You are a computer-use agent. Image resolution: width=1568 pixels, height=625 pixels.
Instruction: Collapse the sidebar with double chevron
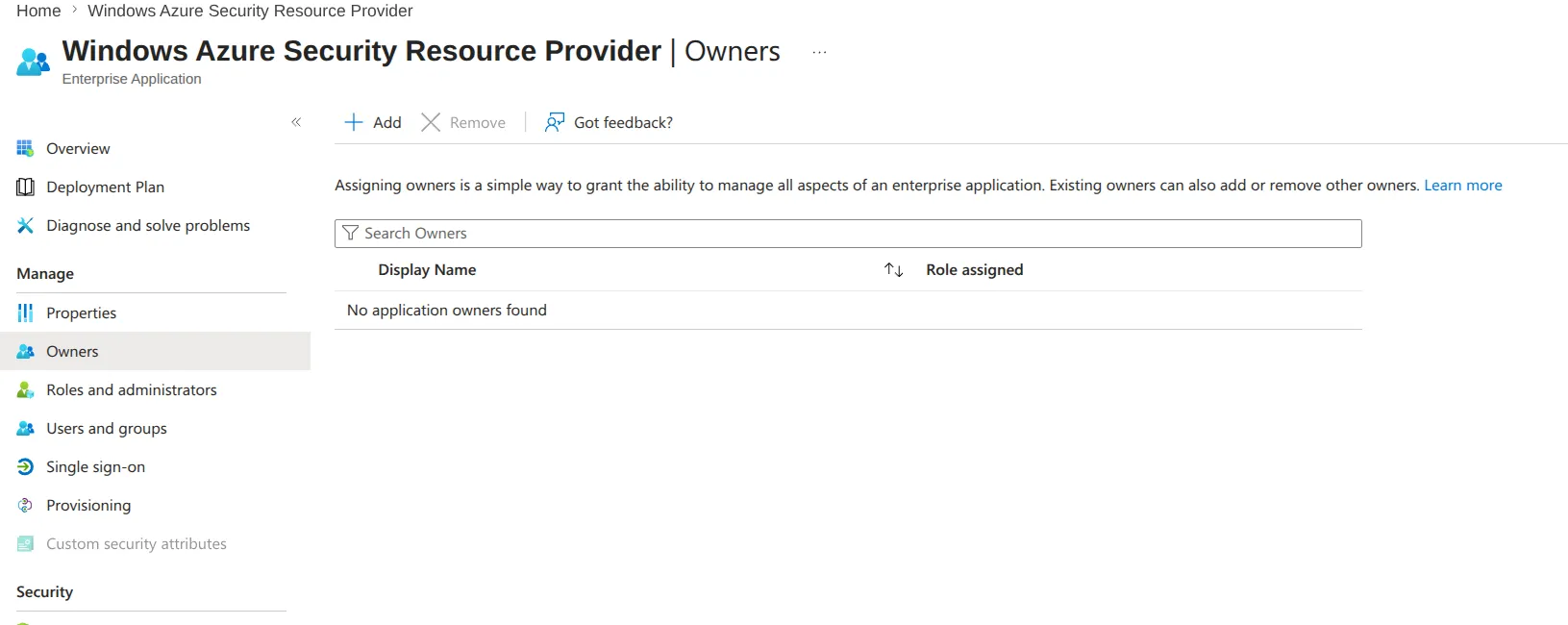[x=296, y=122]
